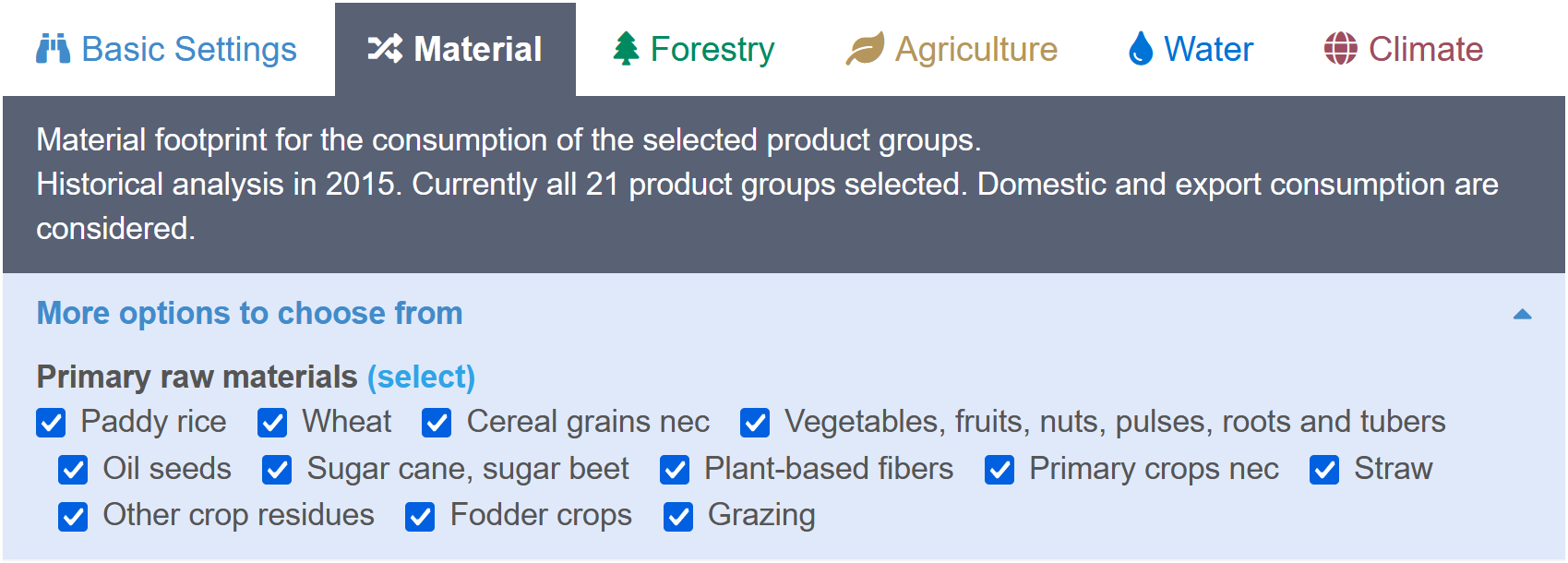Click the water droplet icon
Image resolution: width=1568 pixels, height=563 pixels.
1141,49
